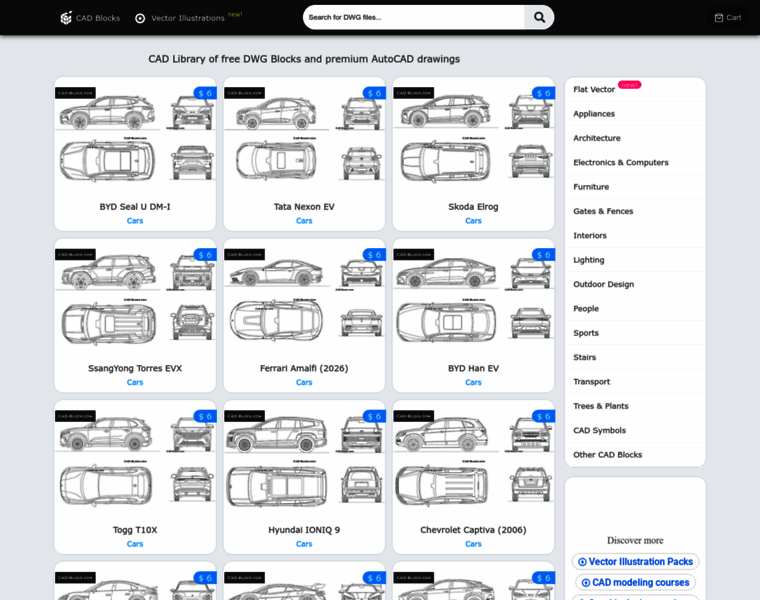Select the Lighting category
Viewport: 760px width, 600px height.
coord(635,260)
